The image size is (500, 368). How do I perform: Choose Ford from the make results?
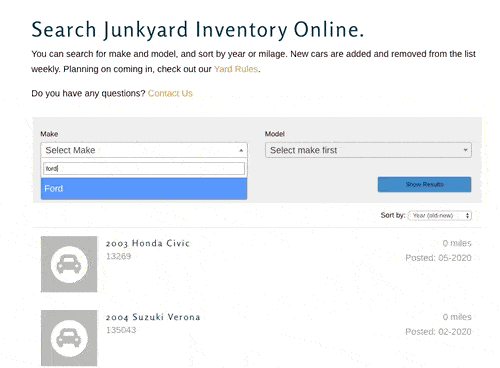[144, 189]
